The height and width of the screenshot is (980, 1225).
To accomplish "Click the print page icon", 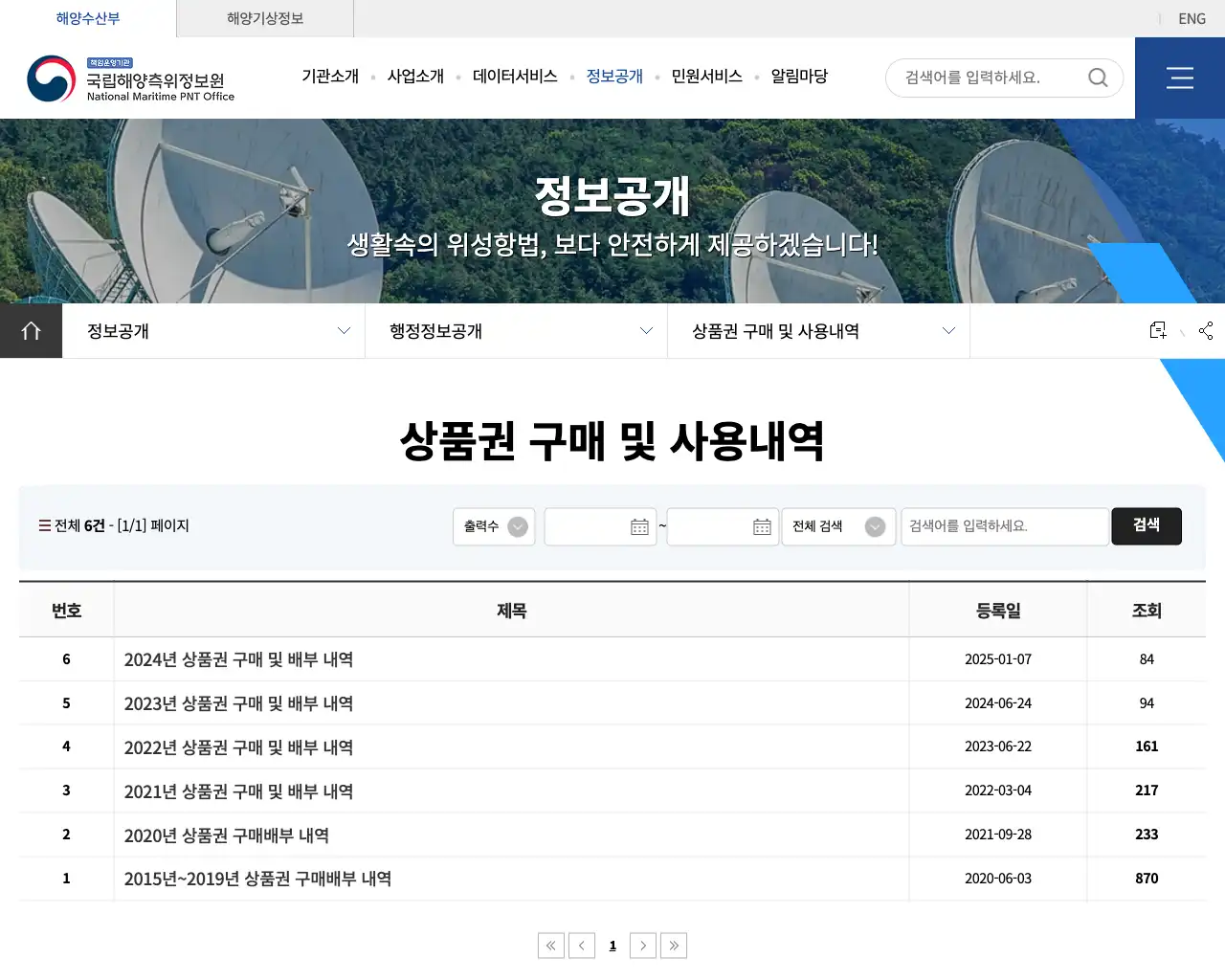I will [1158, 330].
